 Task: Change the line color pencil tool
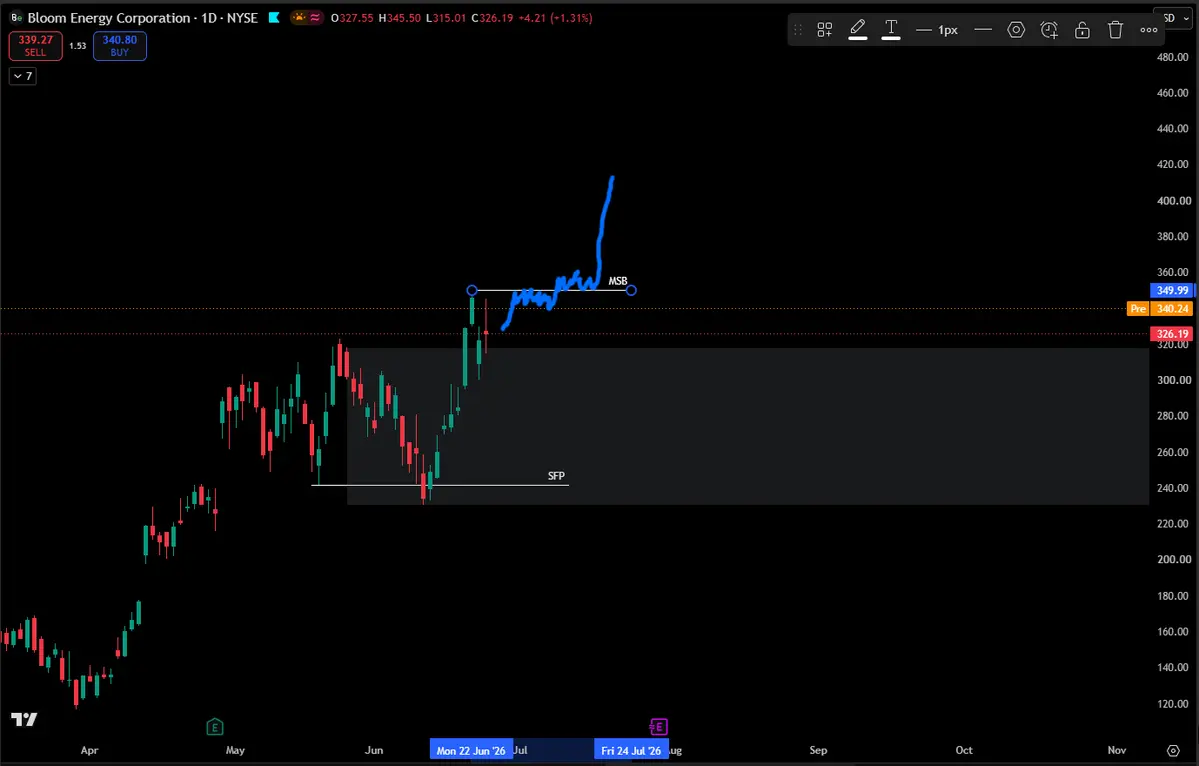pyautogui.click(x=858, y=29)
